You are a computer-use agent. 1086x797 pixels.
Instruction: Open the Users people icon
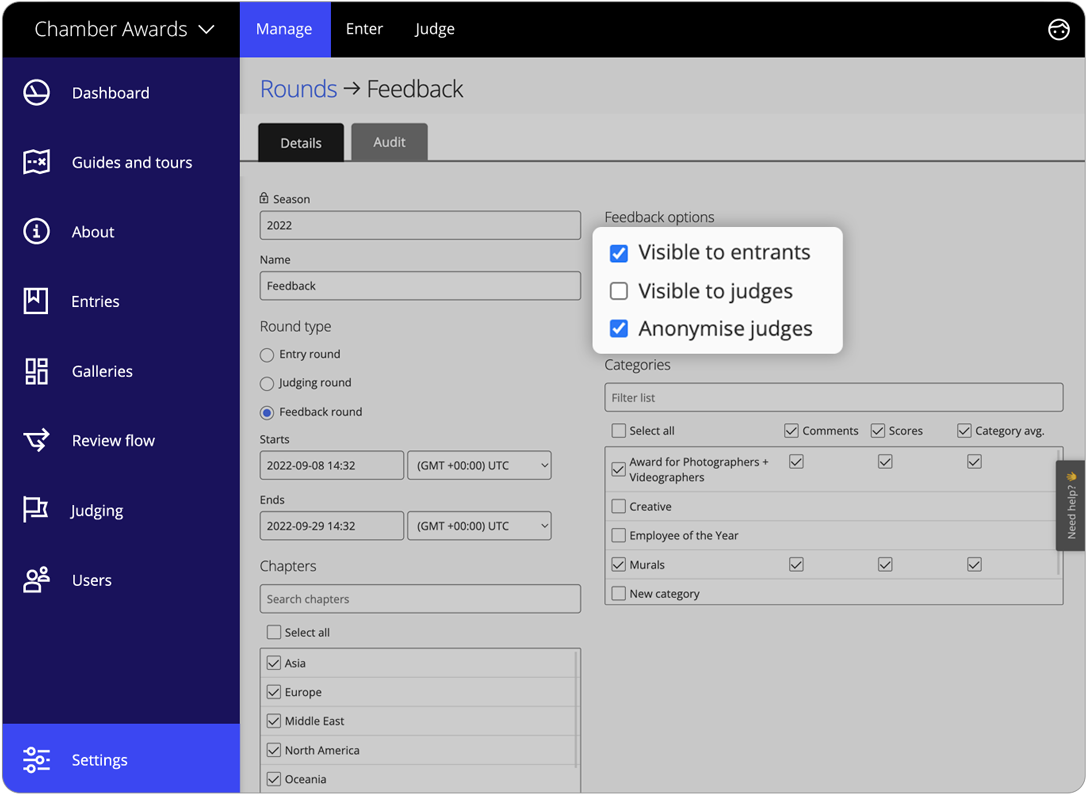[x=37, y=580]
